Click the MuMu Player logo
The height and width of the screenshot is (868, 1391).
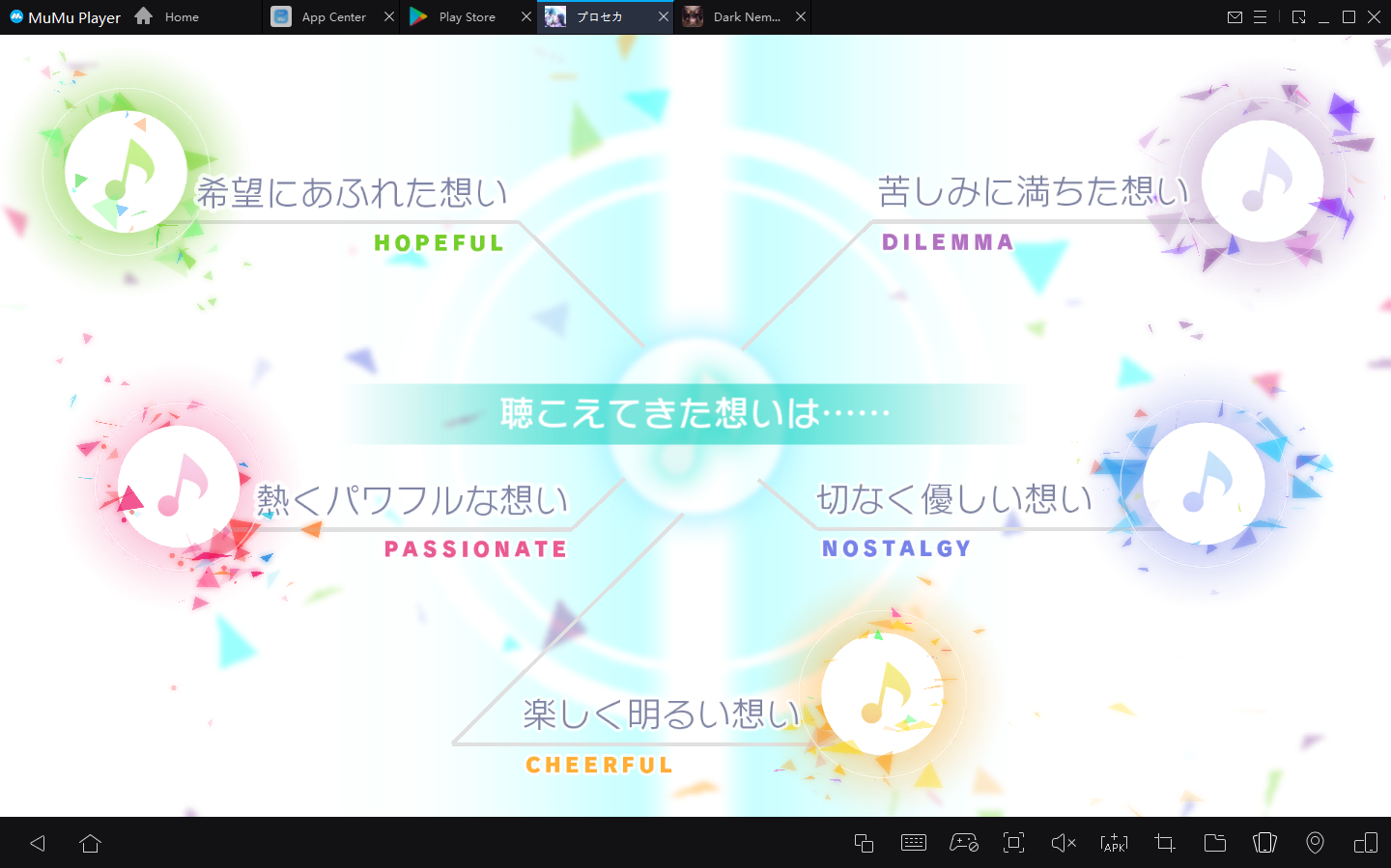(65, 16)
